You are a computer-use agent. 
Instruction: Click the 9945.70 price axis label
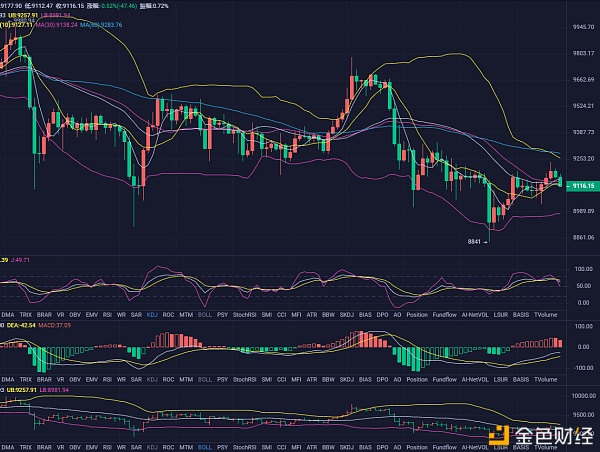[583, 27]
